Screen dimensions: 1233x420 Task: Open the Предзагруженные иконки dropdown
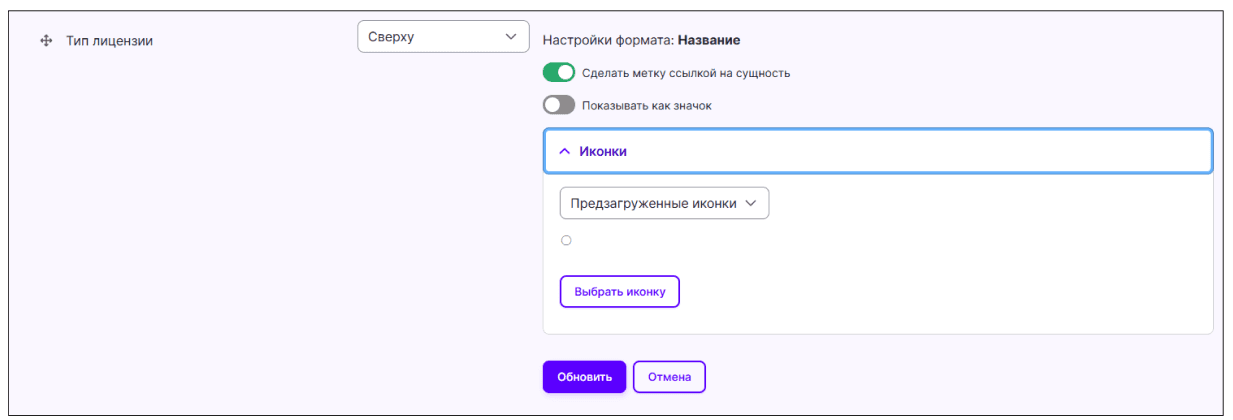[664, 203]
